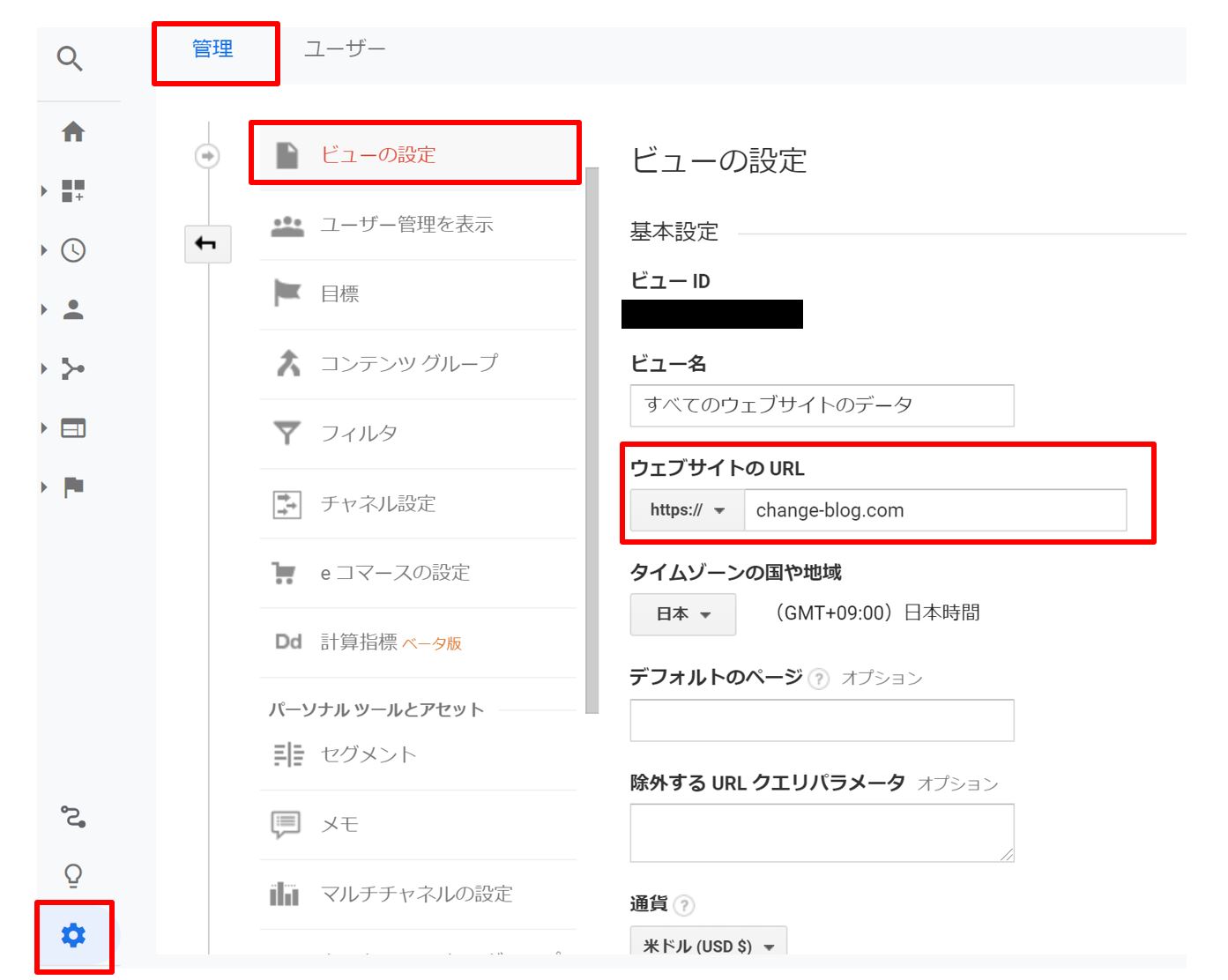Open eコマースの設定 via the cart icon
1228x980 pixels.
tap(285, 573)
